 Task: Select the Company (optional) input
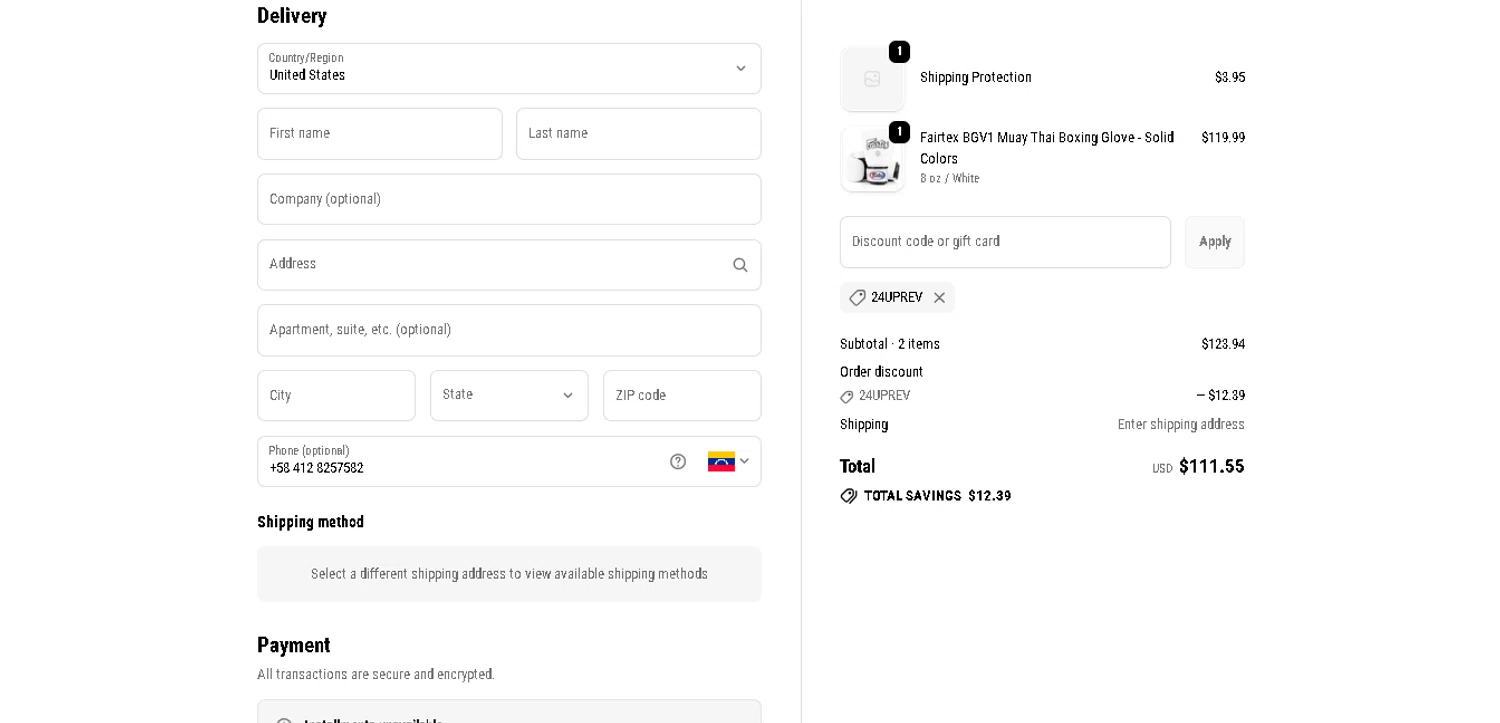(508, 199)
